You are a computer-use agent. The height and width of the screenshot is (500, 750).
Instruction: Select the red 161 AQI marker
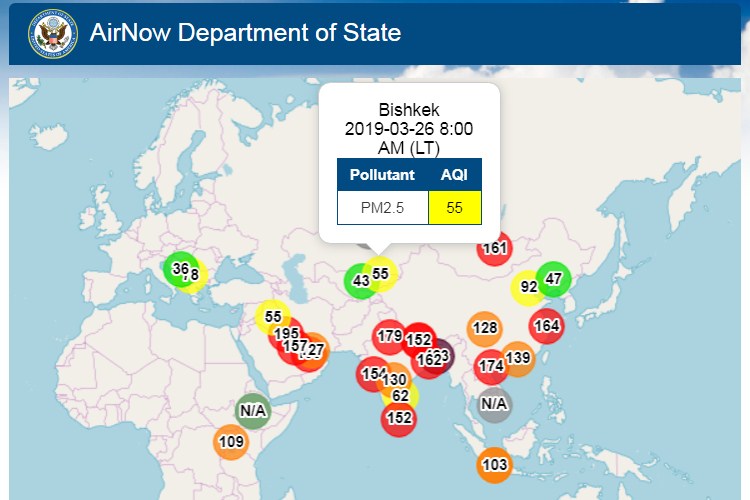click(495, 248)
